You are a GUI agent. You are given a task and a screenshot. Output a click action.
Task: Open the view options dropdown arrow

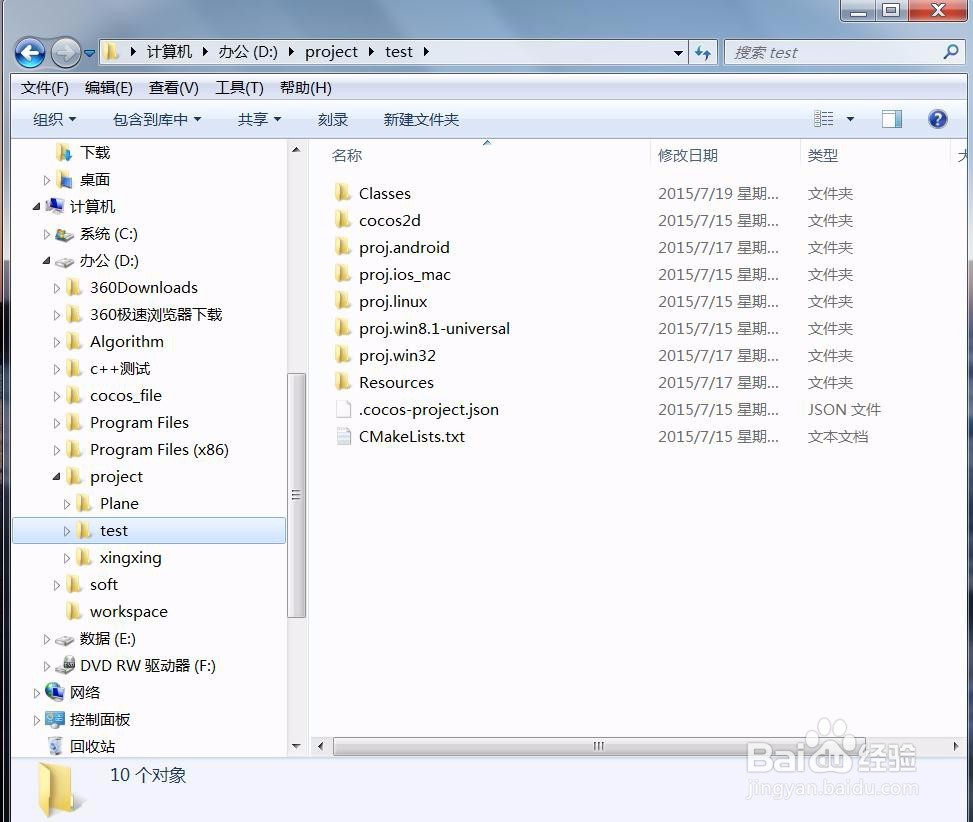(850, 118)
